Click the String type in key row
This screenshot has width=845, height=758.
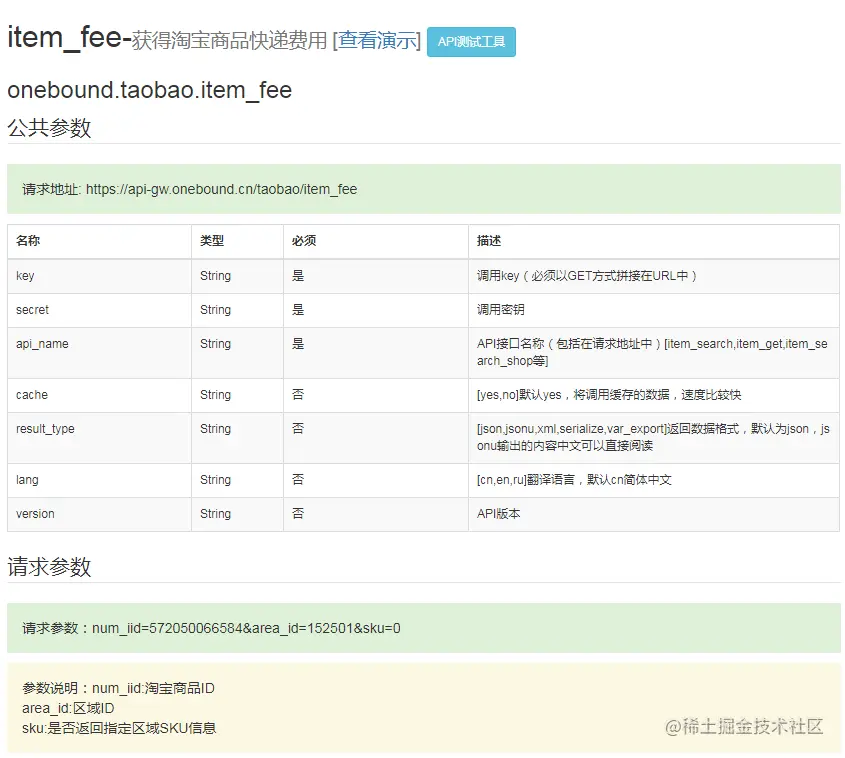pyautogui.click(x=215, y=276)
